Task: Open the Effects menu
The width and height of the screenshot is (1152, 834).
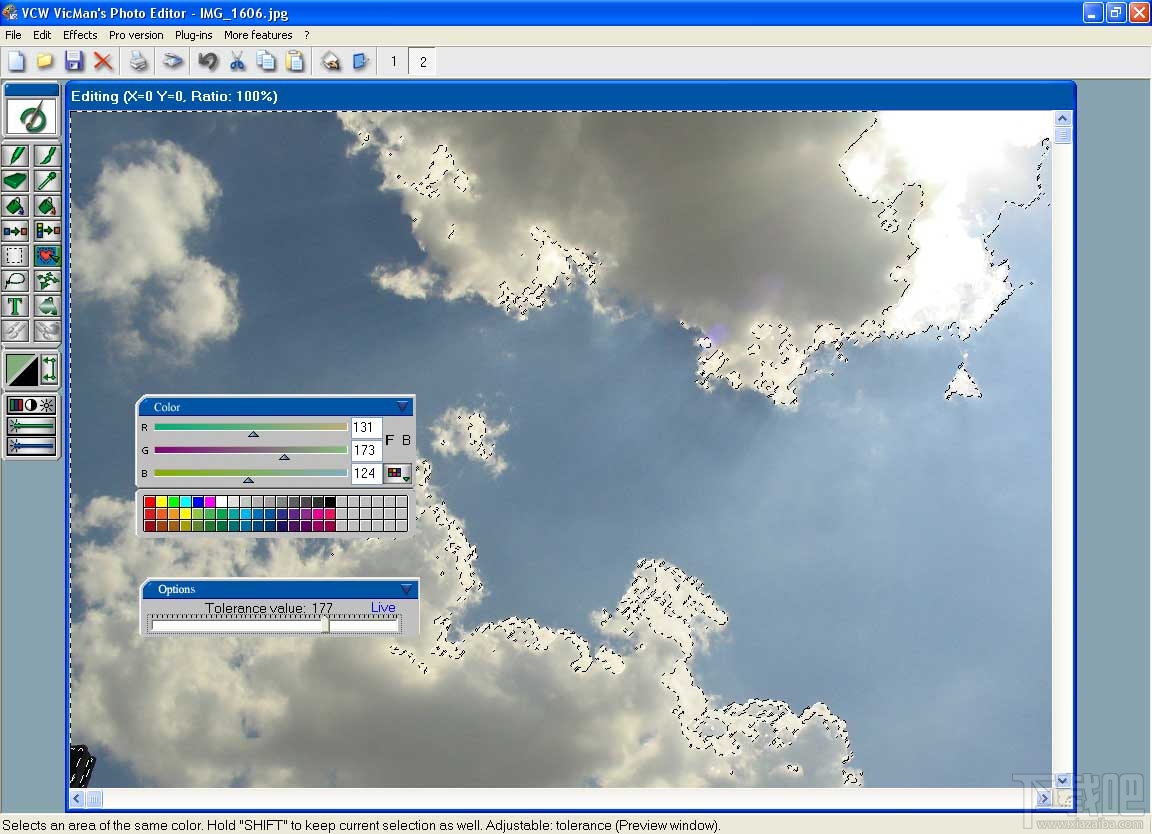Action: pyautogui.click(x=80, y=35)
